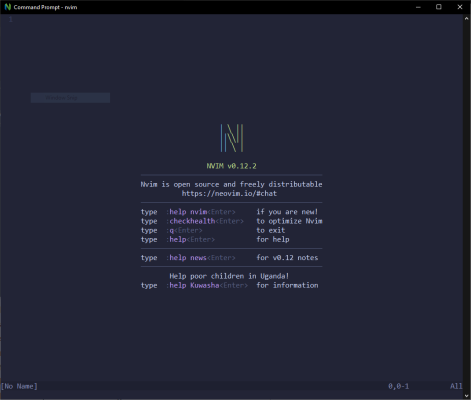Click the 'if you are new!' text
The width and height of the screenshot is (471, 400).
point(287,212)
